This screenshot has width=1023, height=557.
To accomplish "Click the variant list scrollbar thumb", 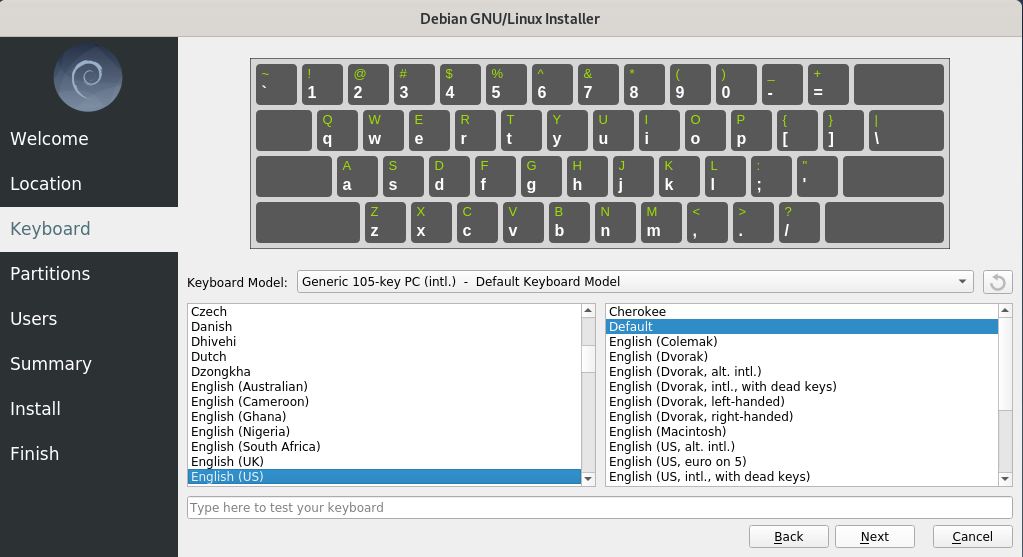I will pyautogui.click(x=1005, y=364).
